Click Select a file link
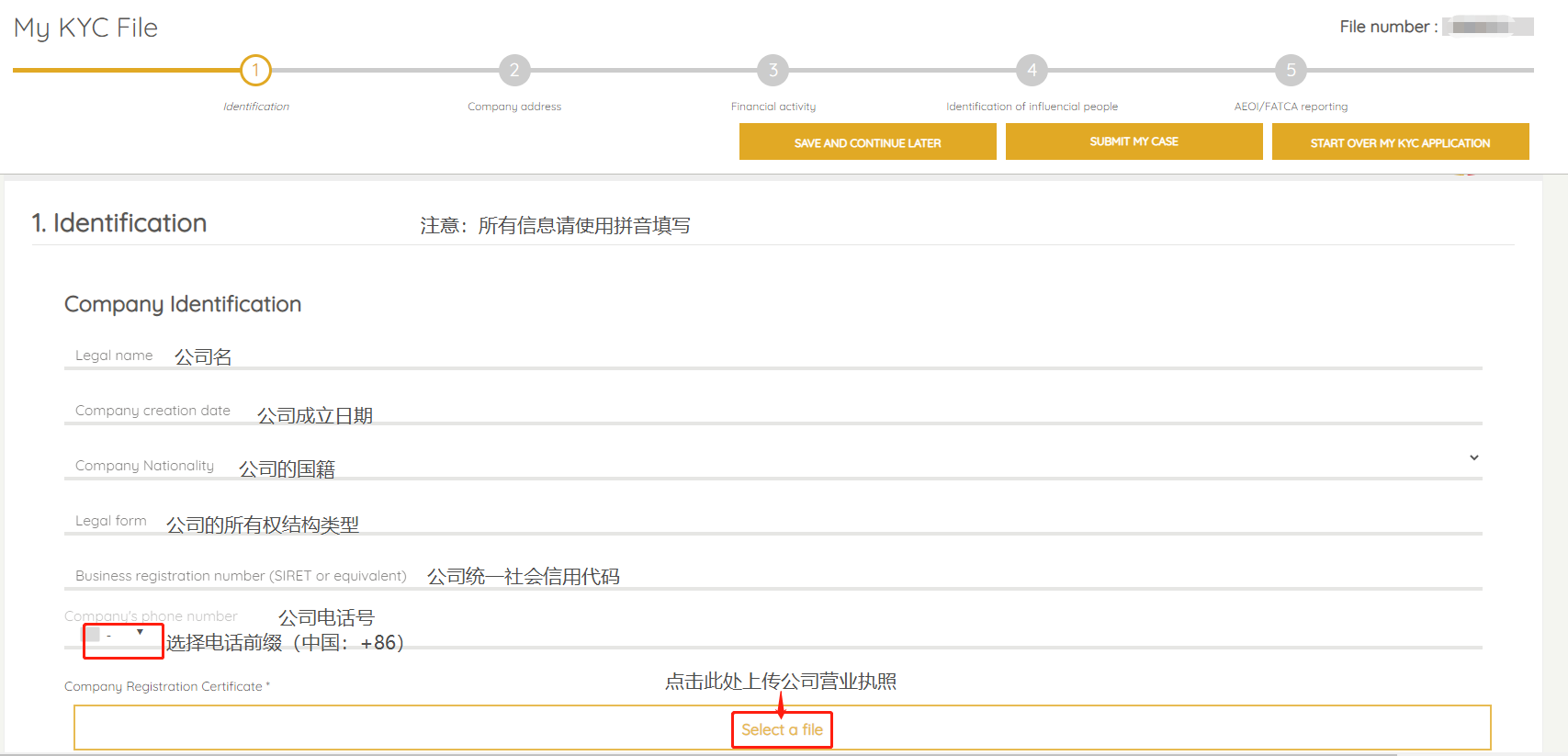Screen dimensions: 1568x756 tap(782, 729)
